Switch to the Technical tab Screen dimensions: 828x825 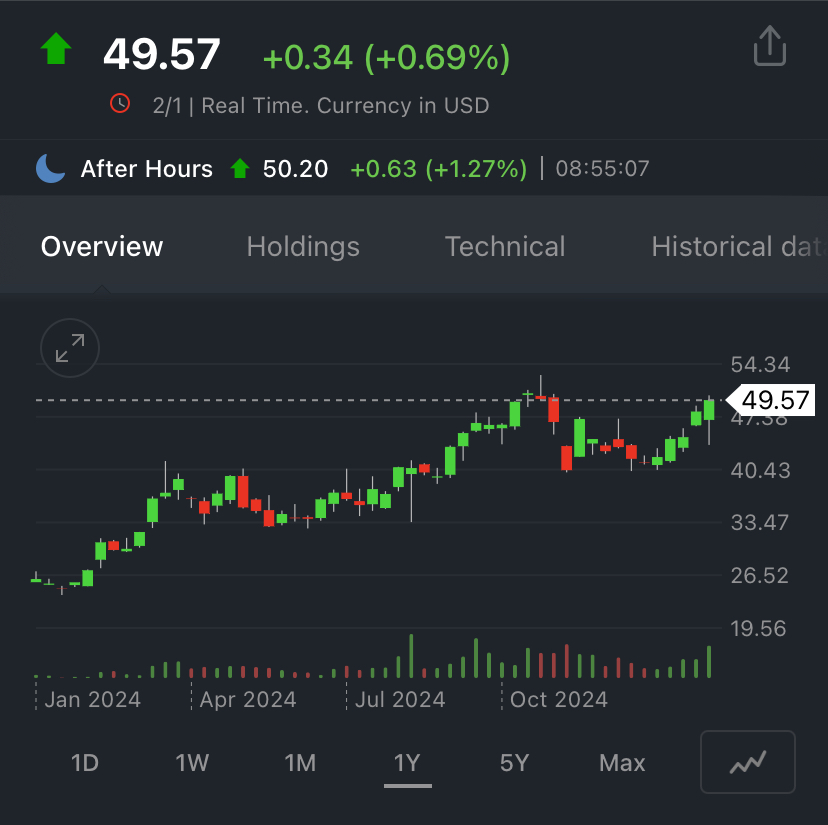505,247
